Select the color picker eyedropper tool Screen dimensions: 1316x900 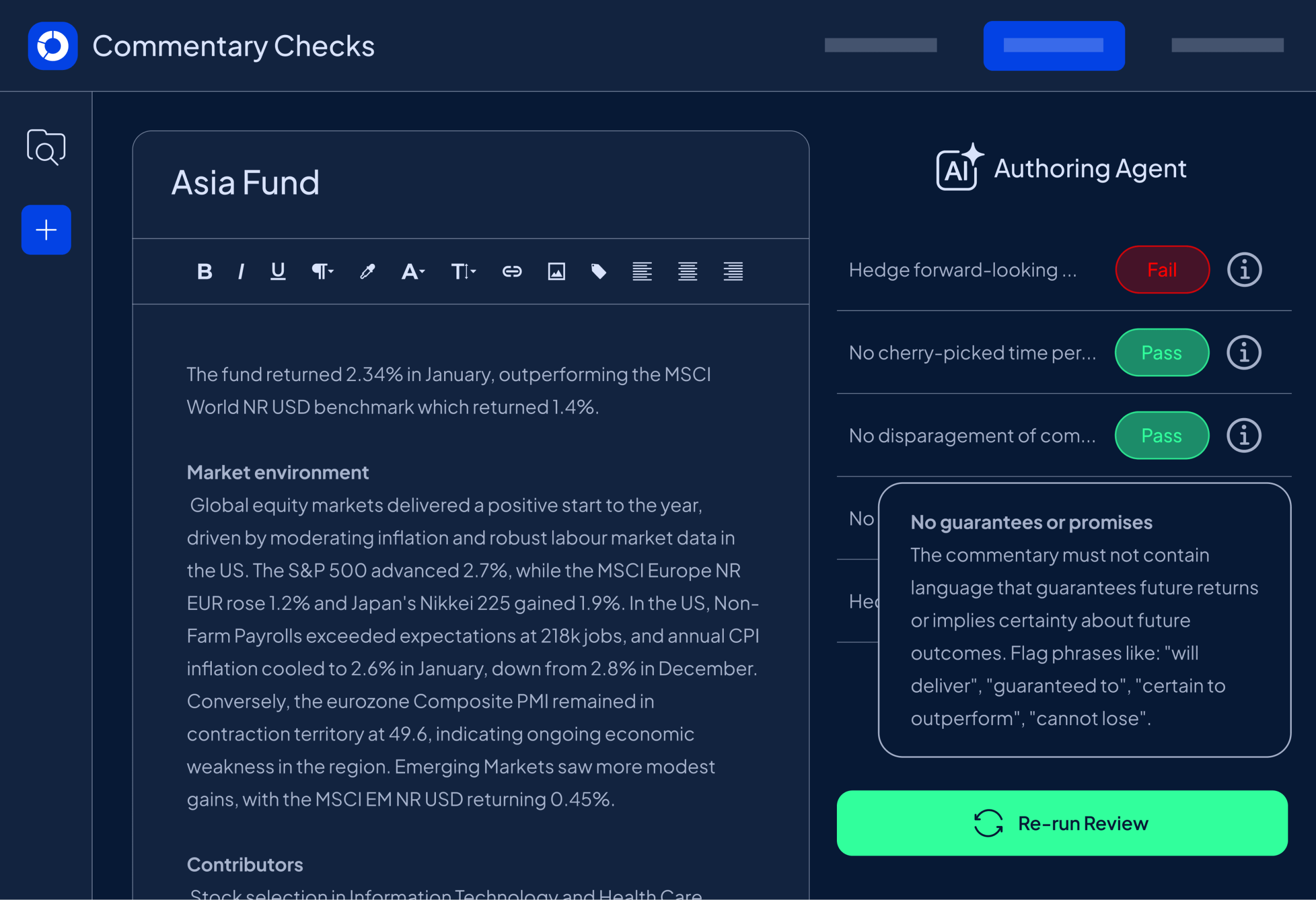368,272
